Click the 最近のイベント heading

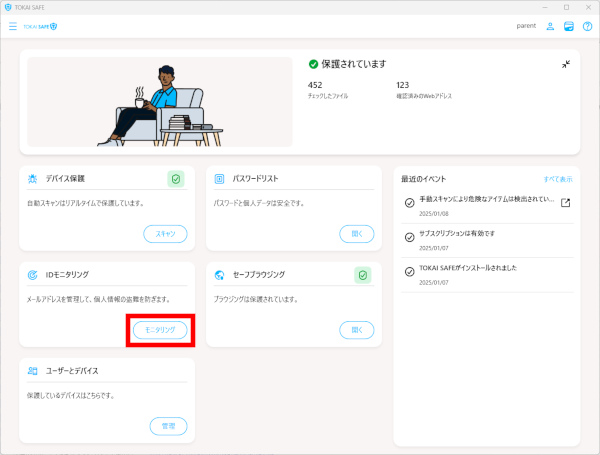[424, 179]
